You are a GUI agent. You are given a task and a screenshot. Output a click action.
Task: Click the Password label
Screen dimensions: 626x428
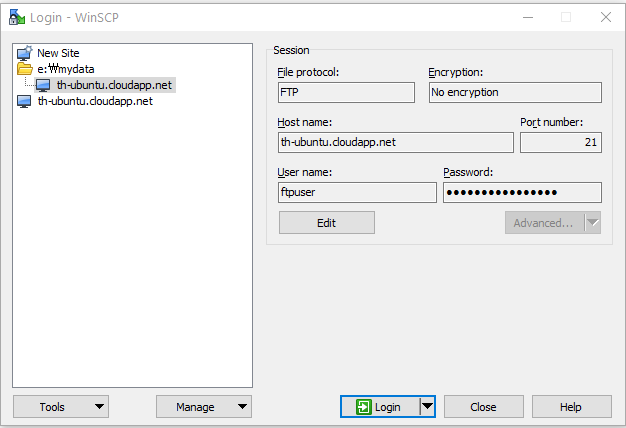[468, 172]
